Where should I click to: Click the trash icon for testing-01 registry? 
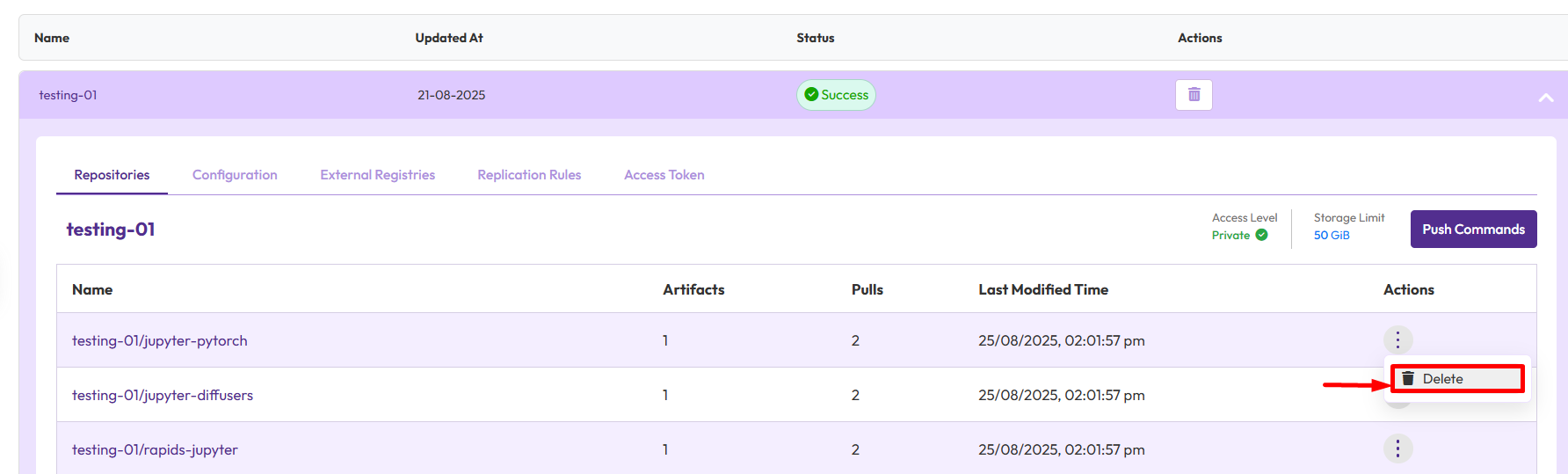1194,95
